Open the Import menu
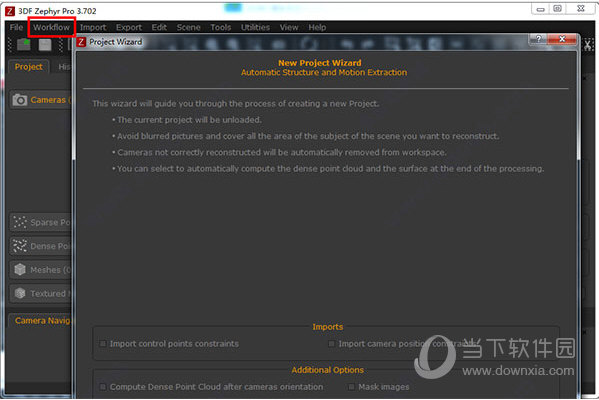 tap(93, 28)
